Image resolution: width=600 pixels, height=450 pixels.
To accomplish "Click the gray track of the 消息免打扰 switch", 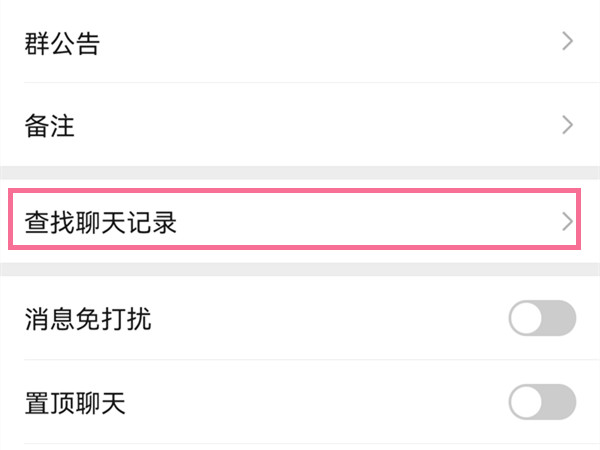I will (x=561, y=319).
